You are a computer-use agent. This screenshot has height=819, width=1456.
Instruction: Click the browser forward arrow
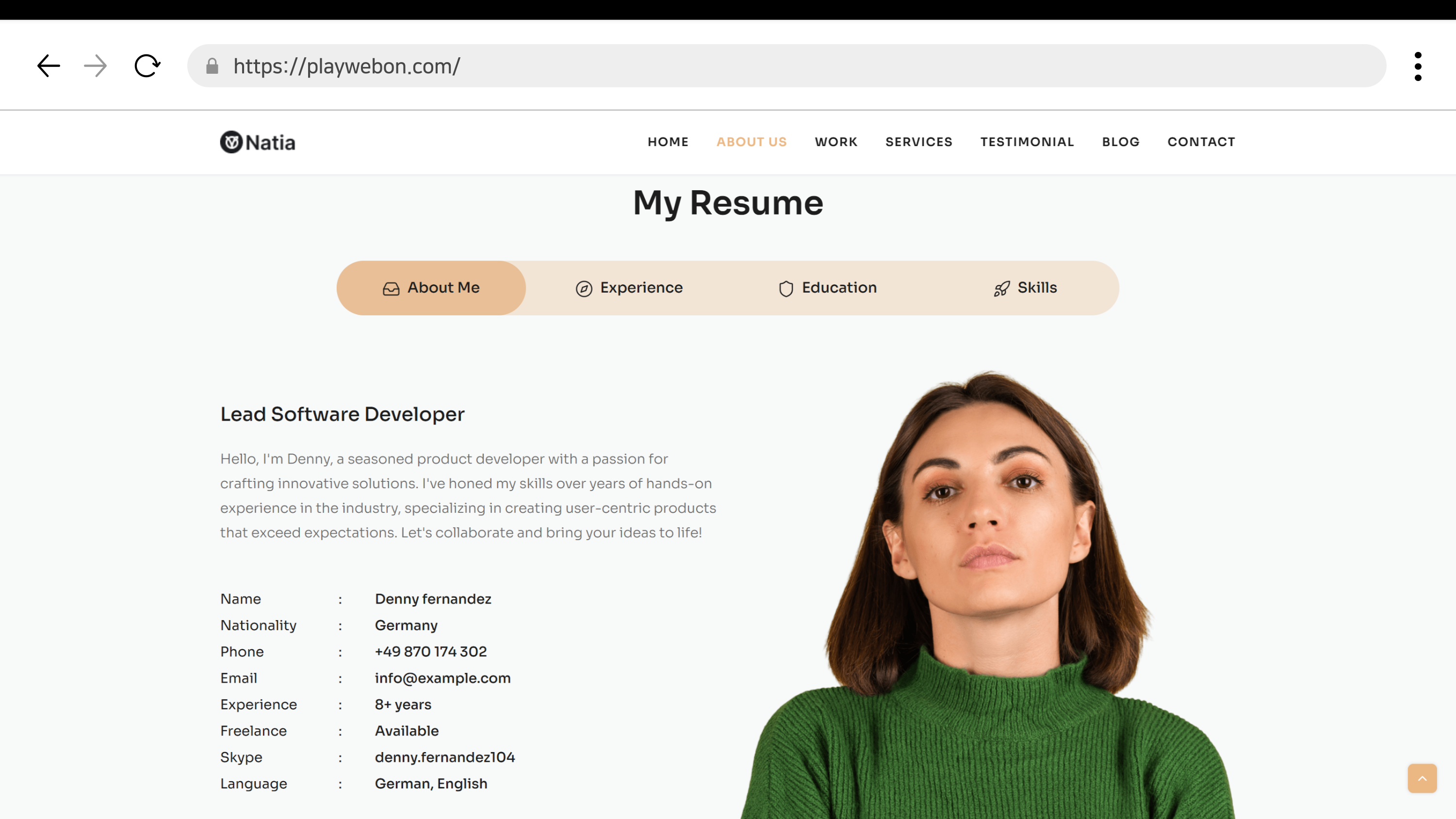coord(95,66)
